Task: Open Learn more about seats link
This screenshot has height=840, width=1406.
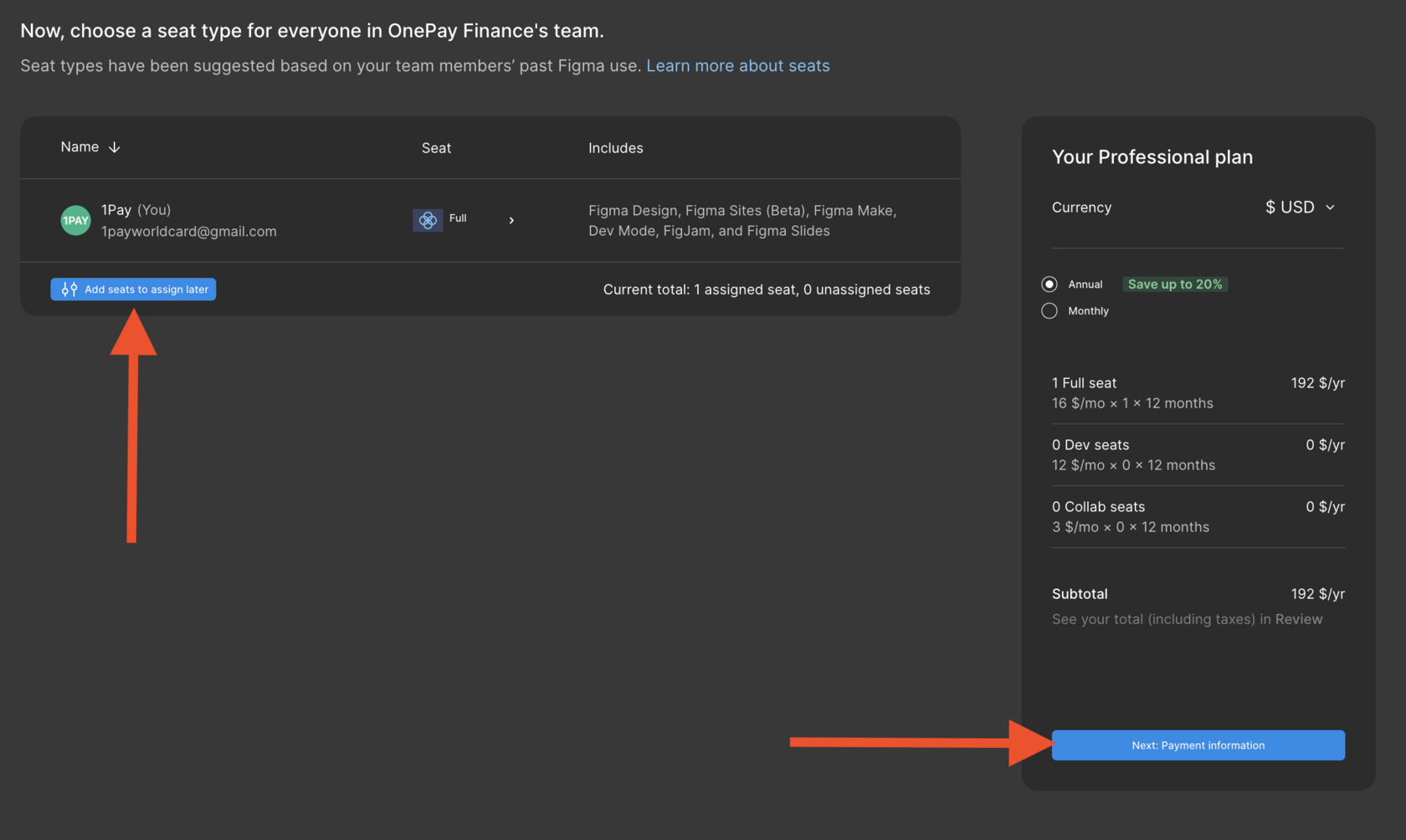Action: pos(737,66)
